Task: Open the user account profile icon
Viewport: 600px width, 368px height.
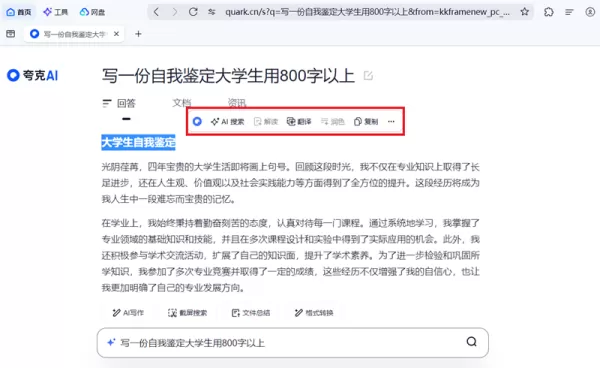Action: 590,12
